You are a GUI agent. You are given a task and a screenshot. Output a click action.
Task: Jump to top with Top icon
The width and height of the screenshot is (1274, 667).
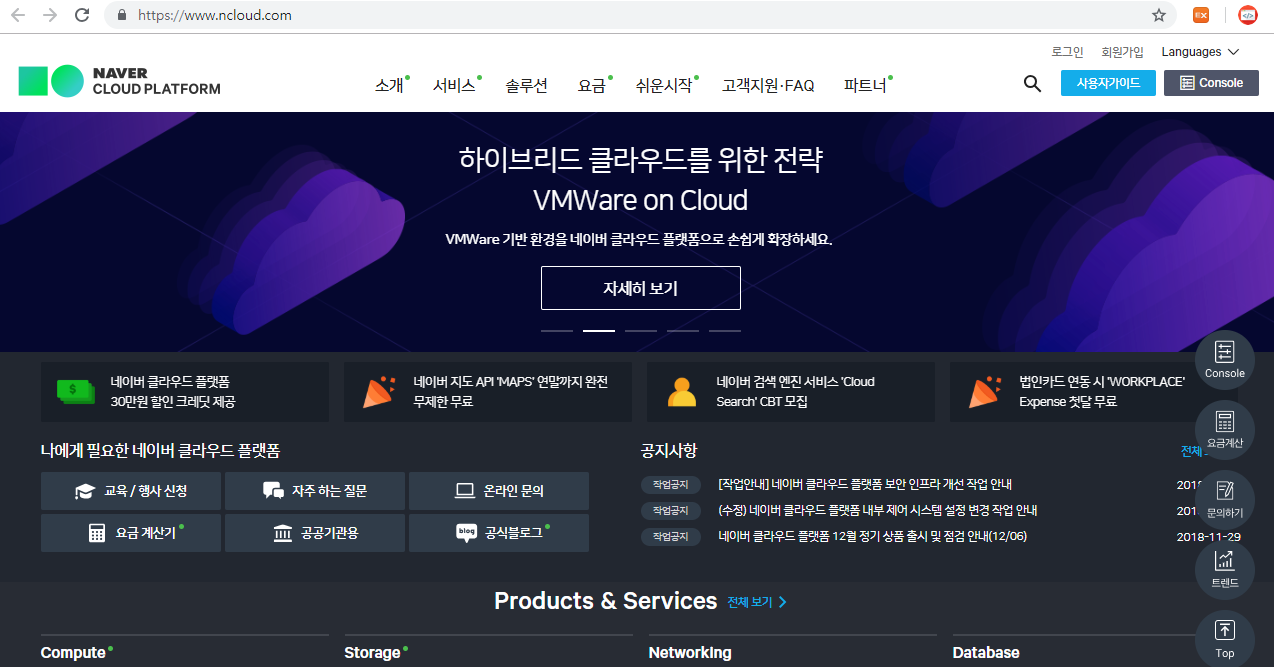pos(1225,639)
